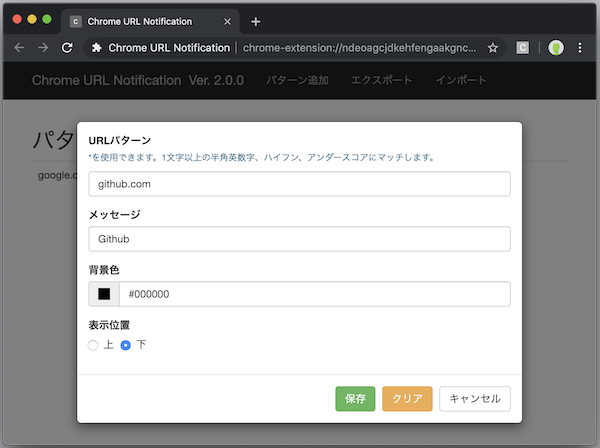
Task: Open the パターン追加 menu item
Action: coord(297,80)
